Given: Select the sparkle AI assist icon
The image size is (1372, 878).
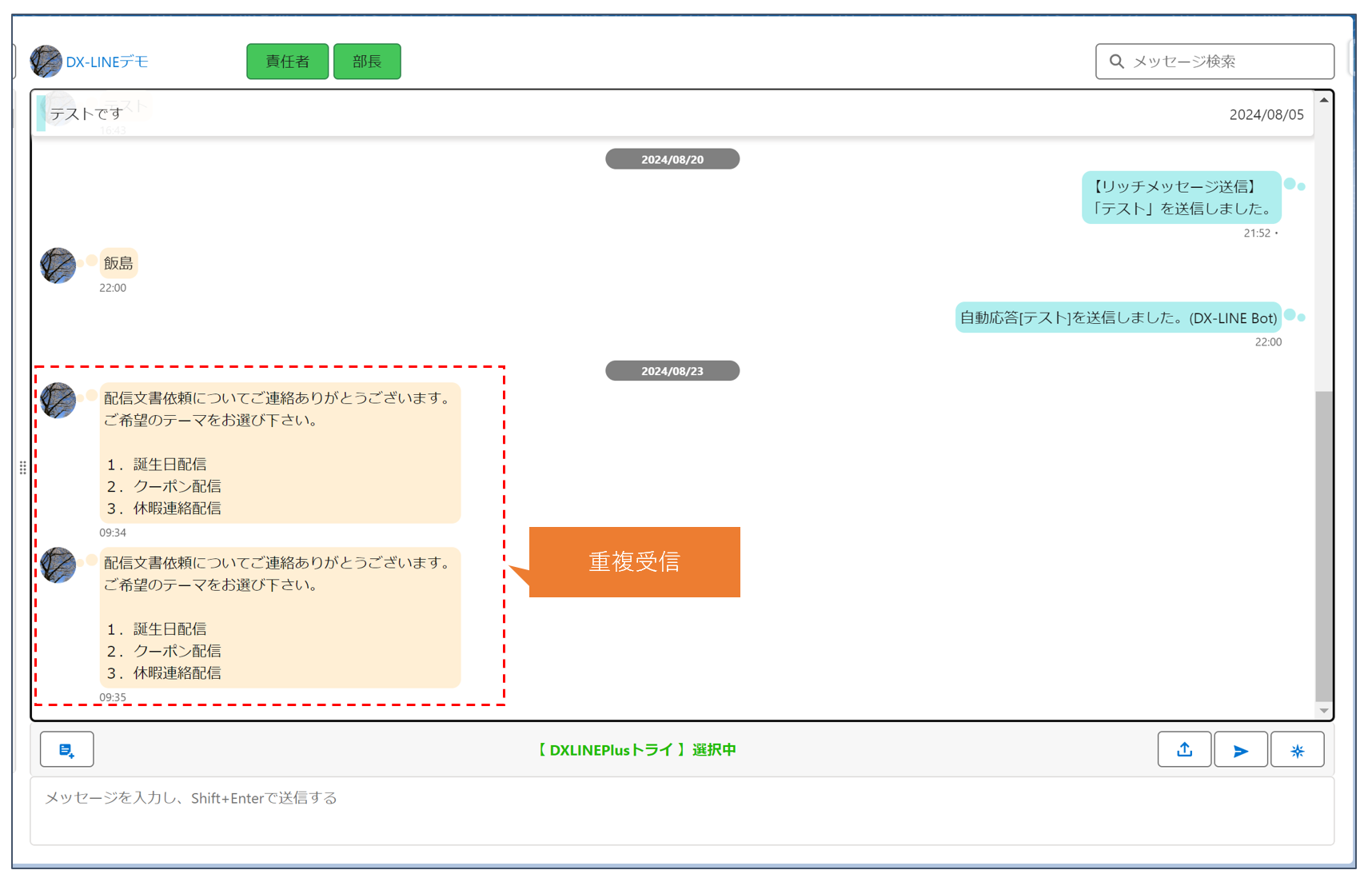Looking at the screenshot, I should (1297, 749).
